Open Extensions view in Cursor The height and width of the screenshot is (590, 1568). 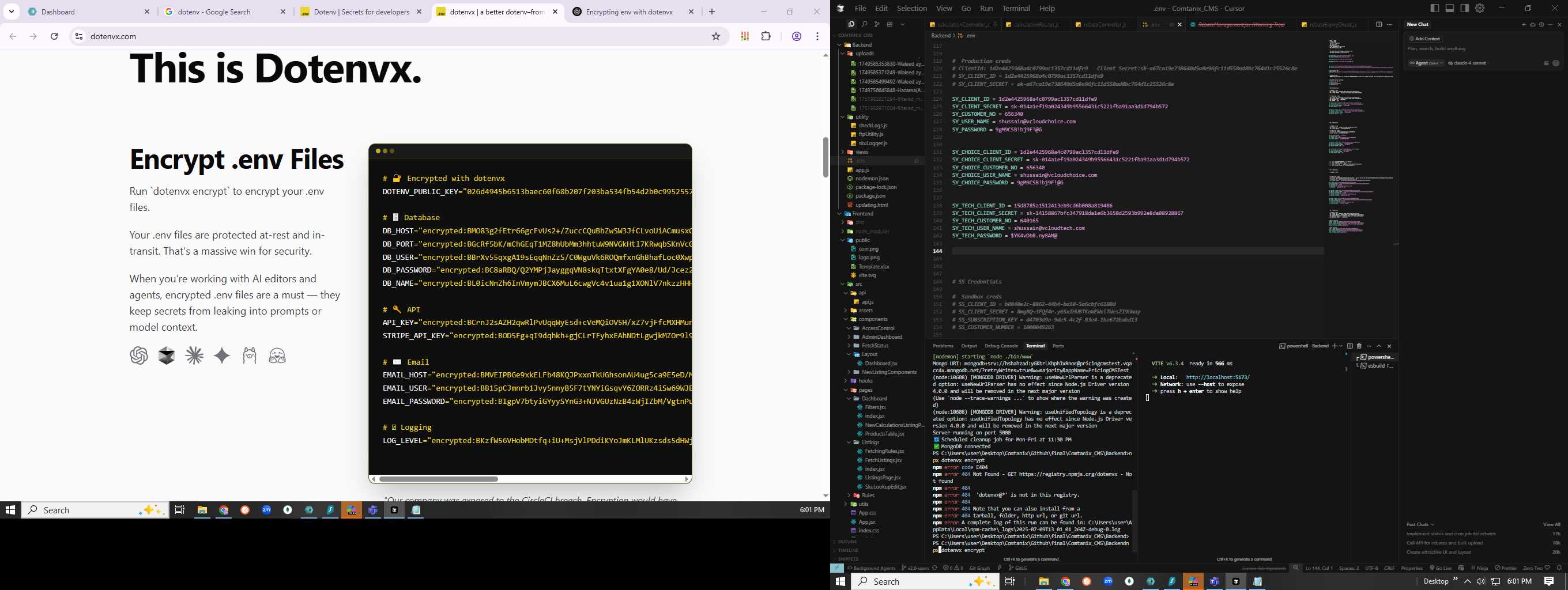click(x=890, y=24)
